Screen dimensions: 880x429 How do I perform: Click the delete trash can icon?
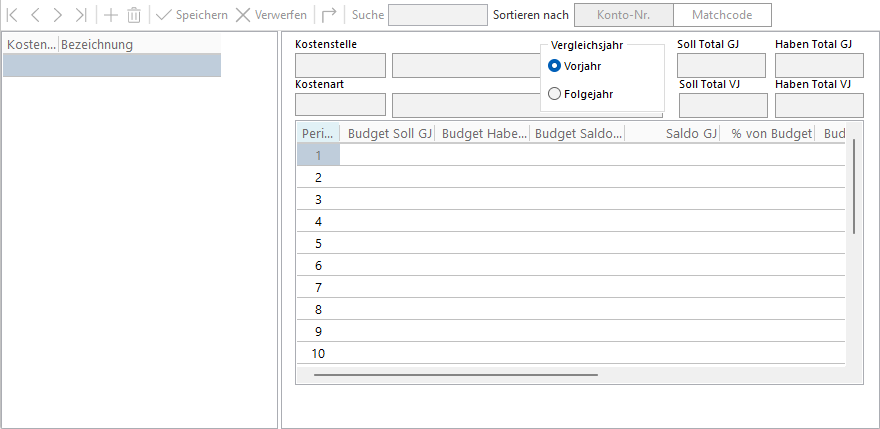tap(134, 15)
